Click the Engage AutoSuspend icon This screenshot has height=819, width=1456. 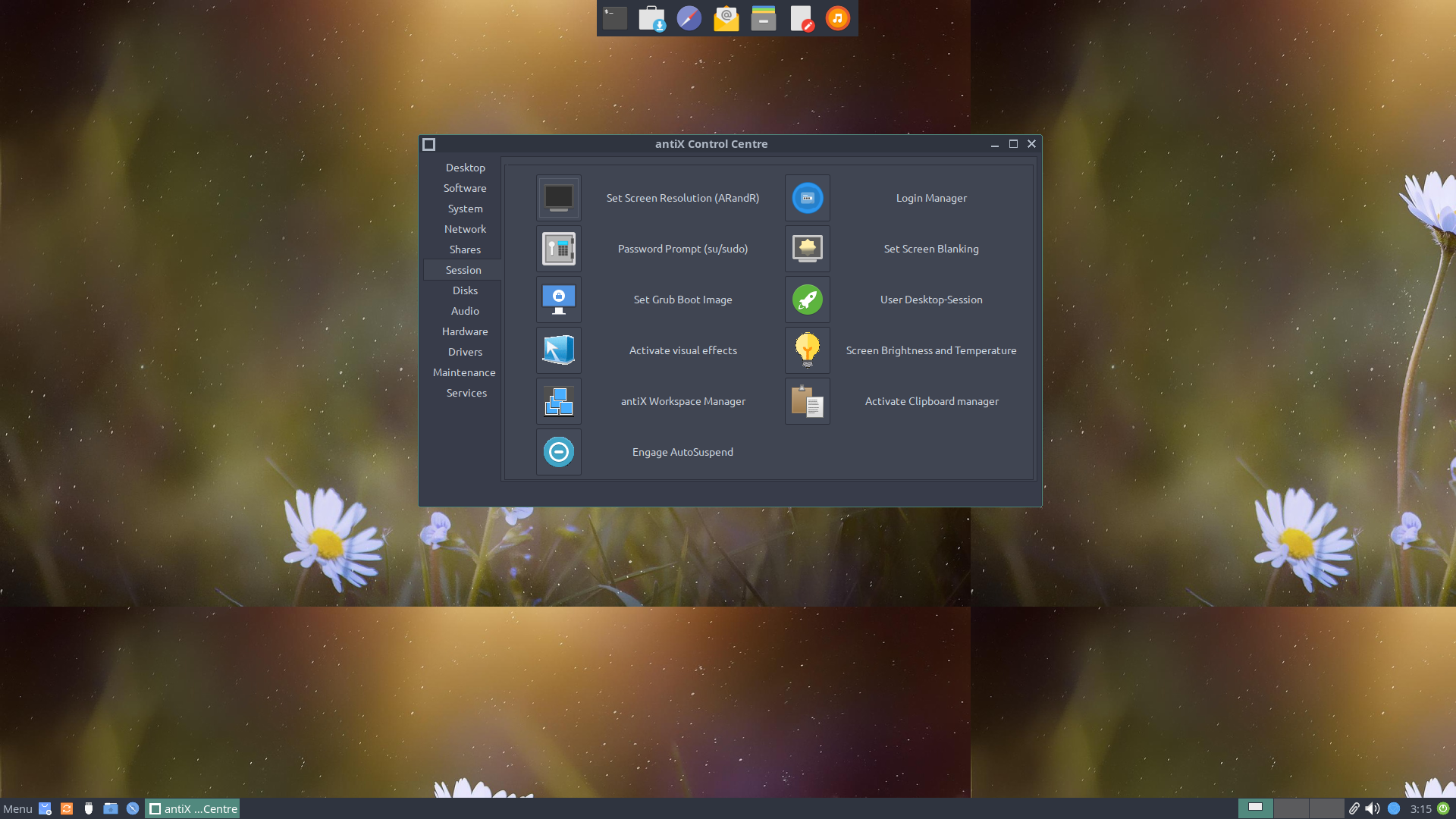point(559,452)
